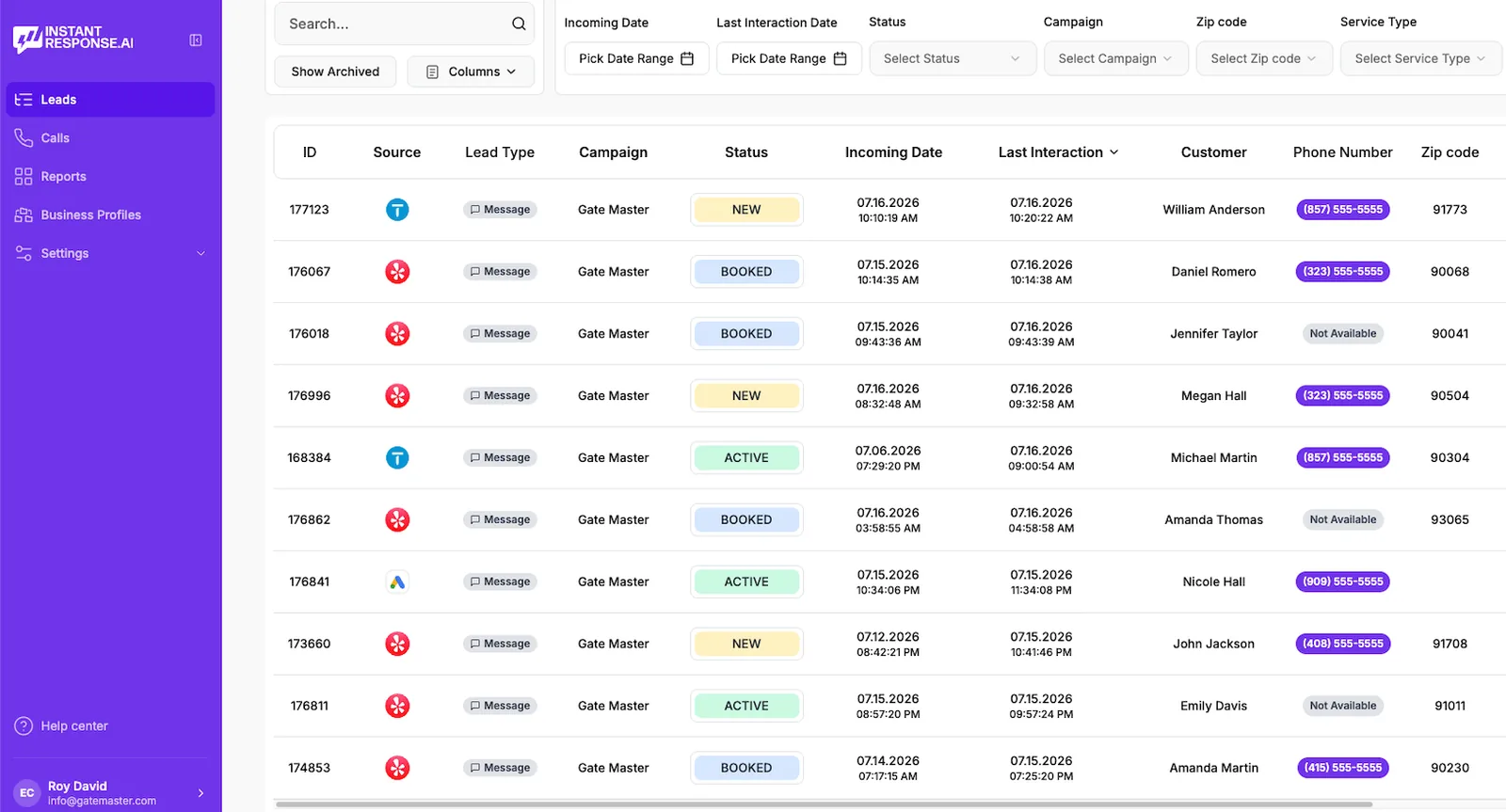Image resolution: width=1506 pixels, height=812 pixels.
Task: Open the Select Status dropdown
Action: click(953, 58)
